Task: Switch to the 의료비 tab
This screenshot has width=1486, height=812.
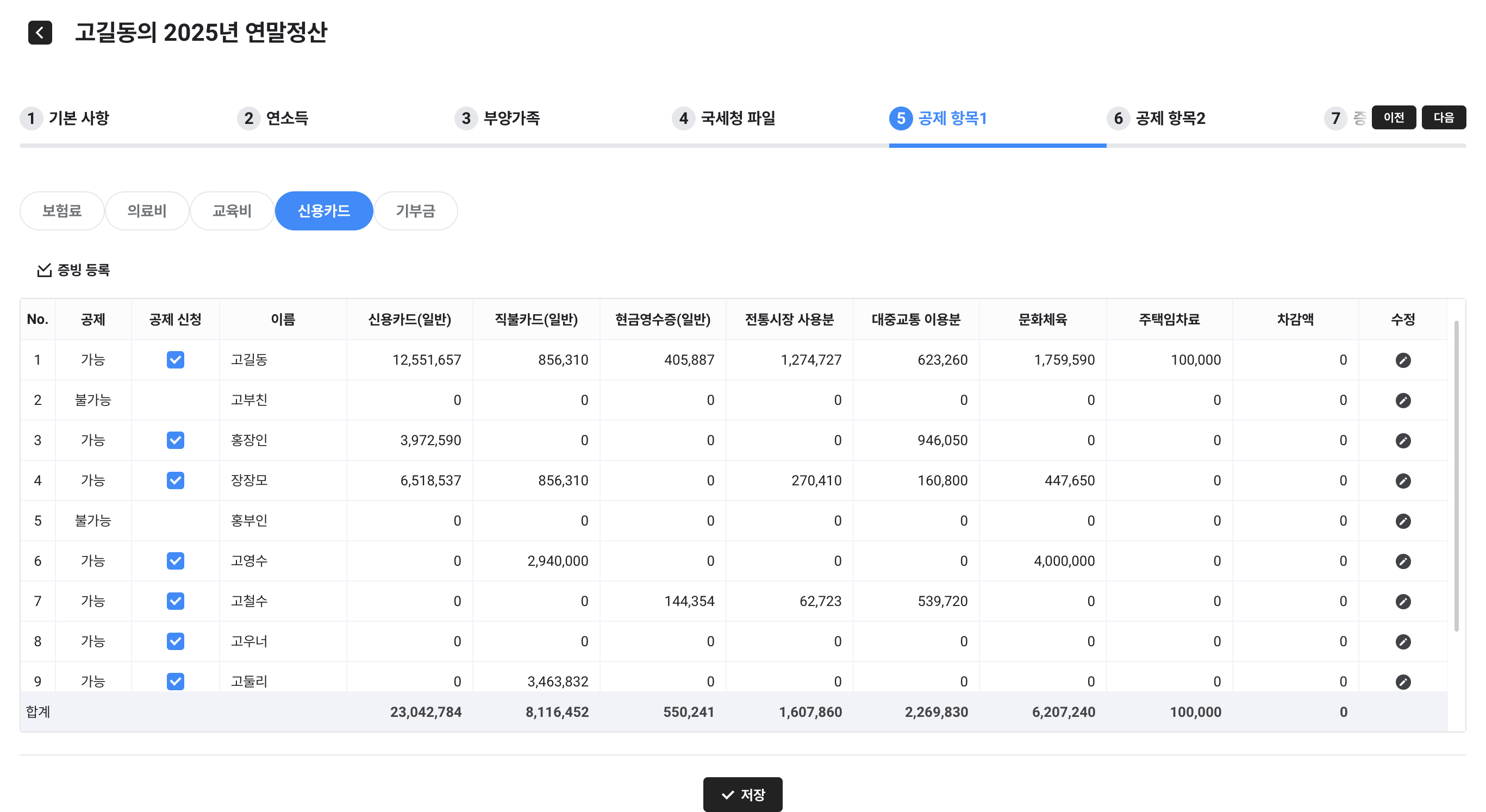Action: click(x=147, y=211)
